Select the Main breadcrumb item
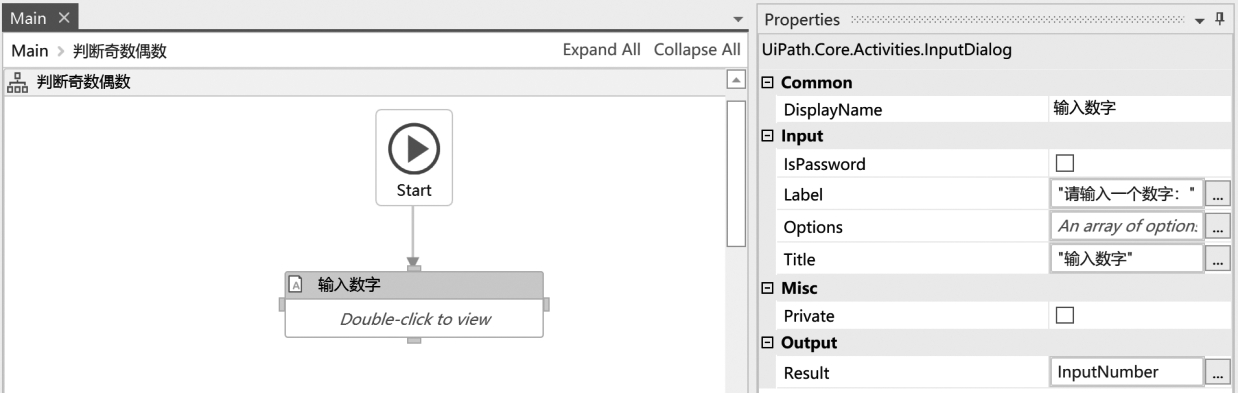Screen dimensions: 1238x393 (30, 50)
